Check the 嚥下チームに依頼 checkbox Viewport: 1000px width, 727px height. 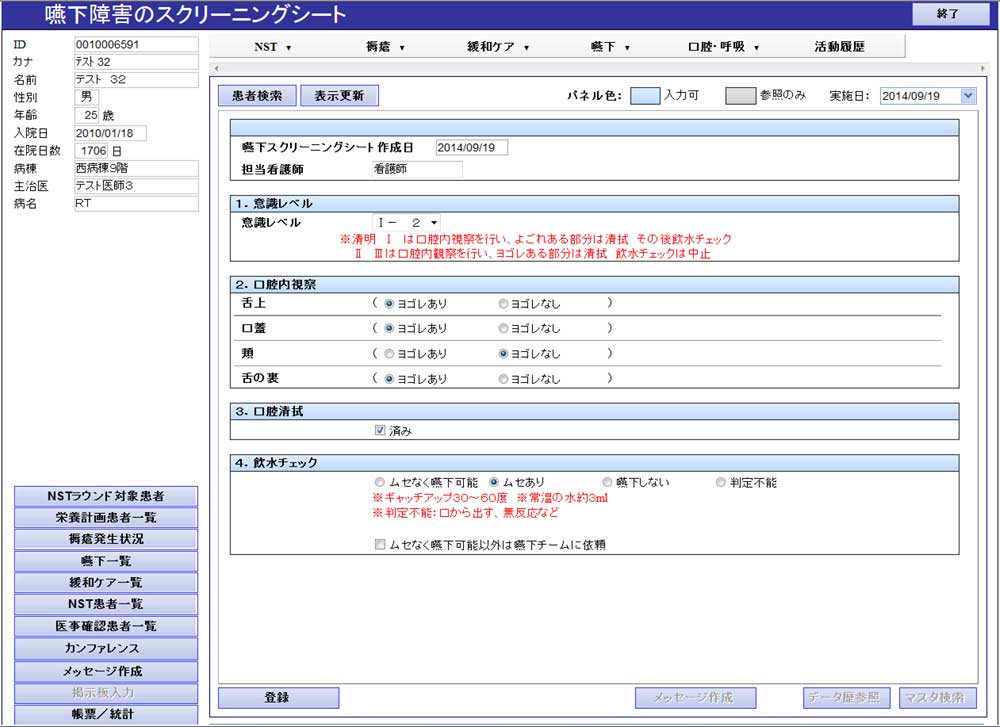(x=380, y=545)
